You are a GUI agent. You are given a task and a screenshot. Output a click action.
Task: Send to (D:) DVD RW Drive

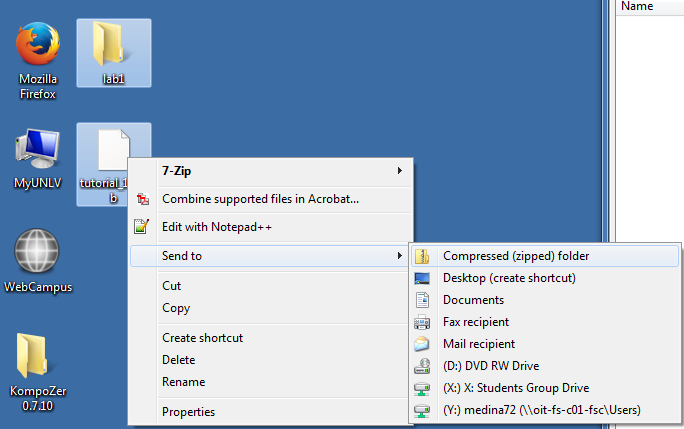[x=491, y=366]
